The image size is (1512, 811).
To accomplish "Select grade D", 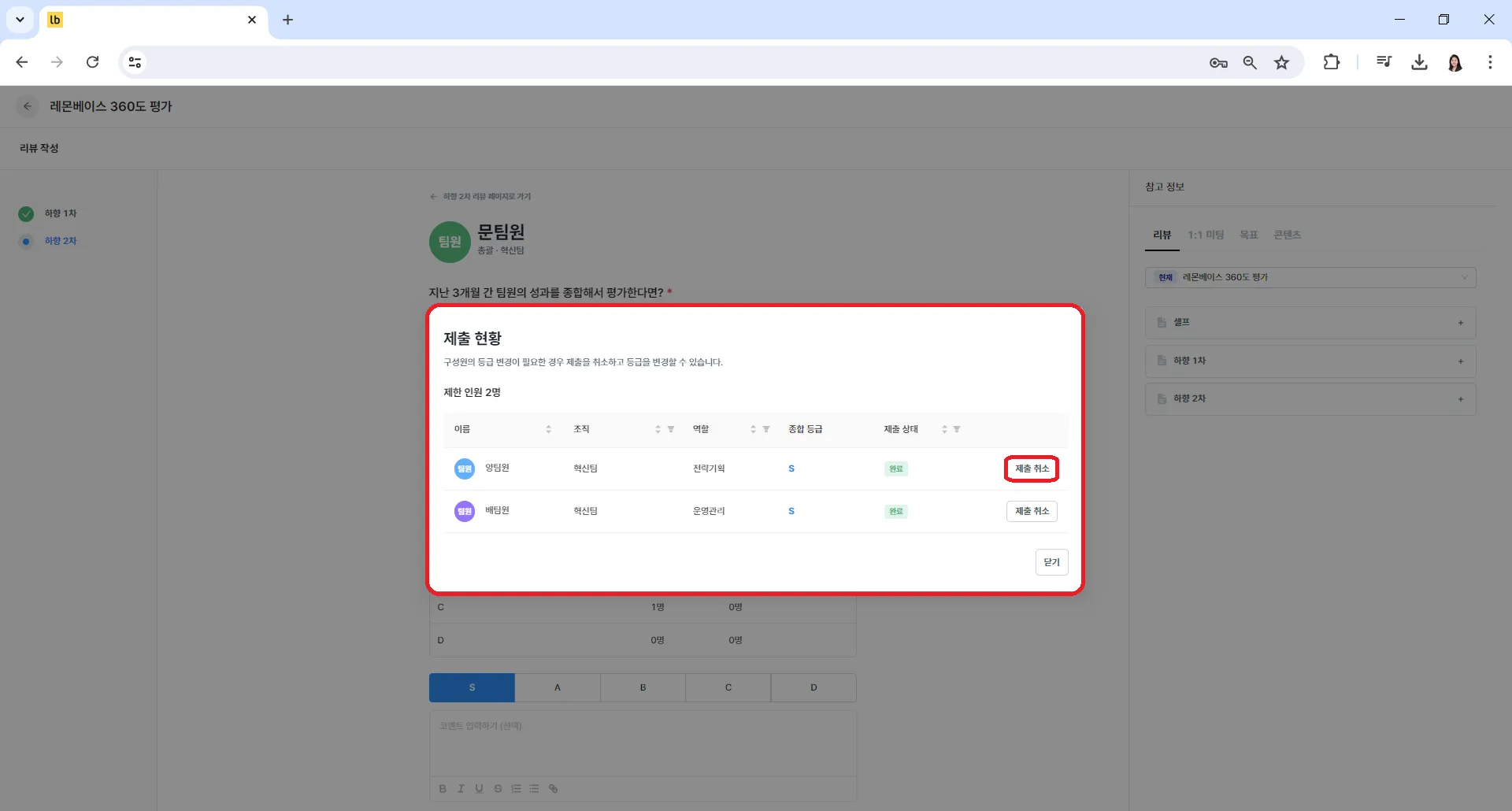I will click(x=813, y=687).
